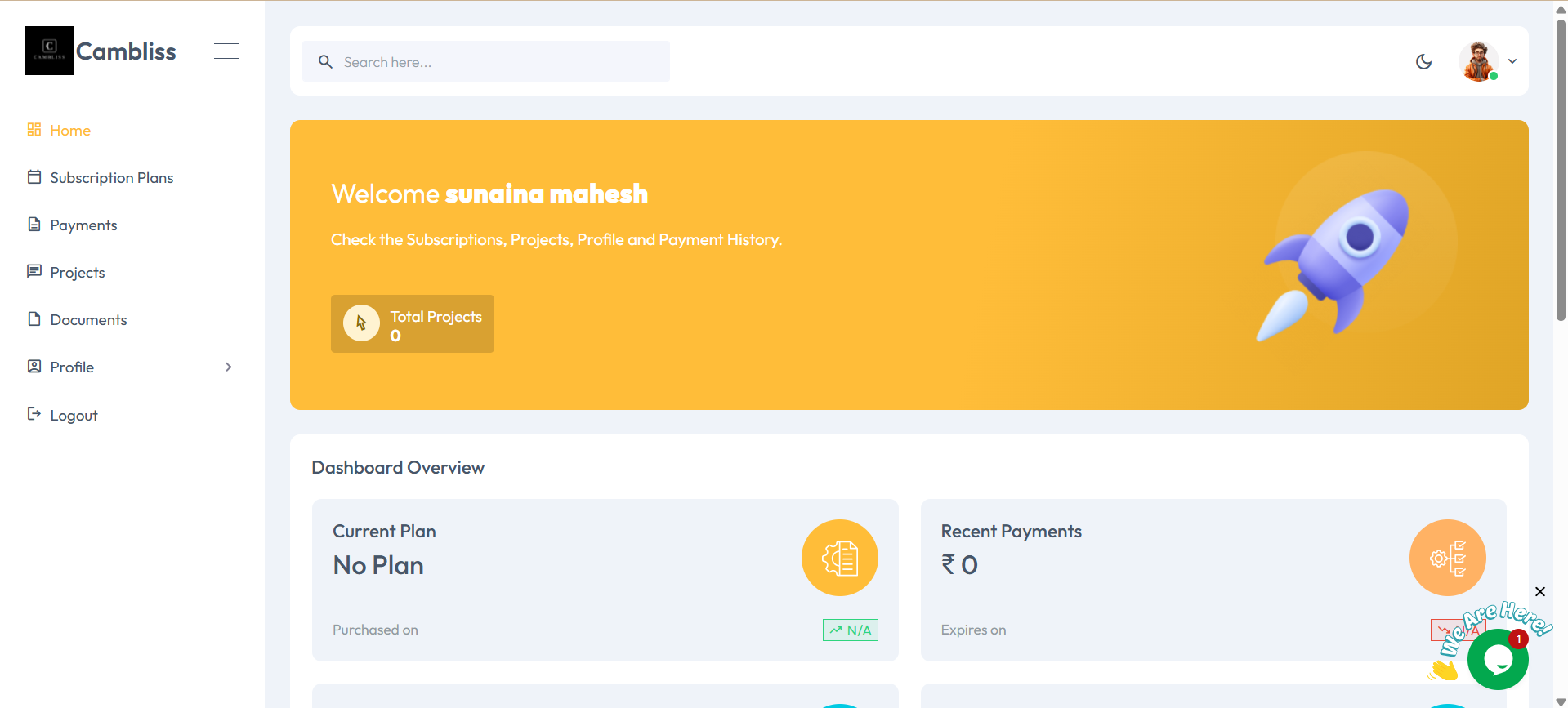Navigate to Projects in sidebar
1568x708 pixels.
click(78, 273)
